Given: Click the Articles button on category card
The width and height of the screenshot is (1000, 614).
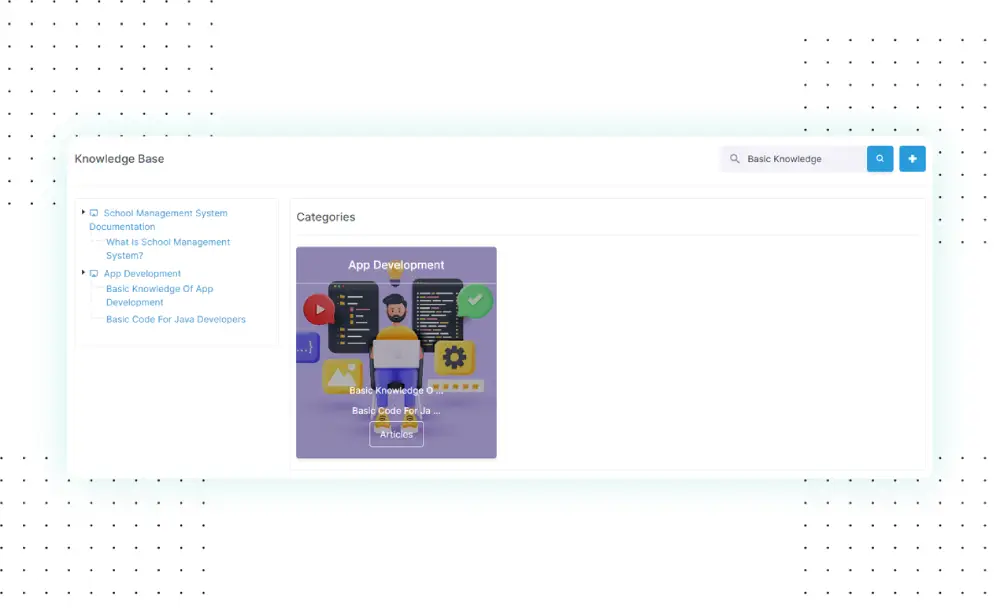Looking at the screenshot, I should point(396,434).
